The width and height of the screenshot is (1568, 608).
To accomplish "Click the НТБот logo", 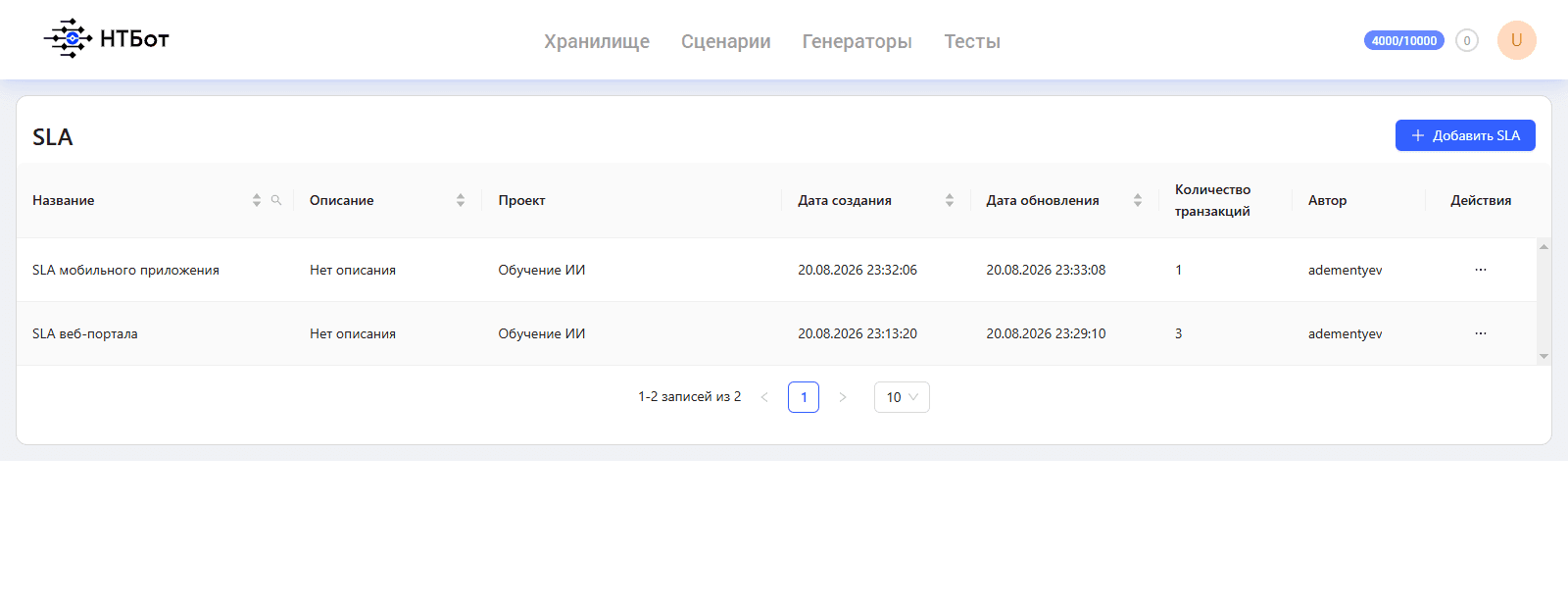I will (106, 39).
